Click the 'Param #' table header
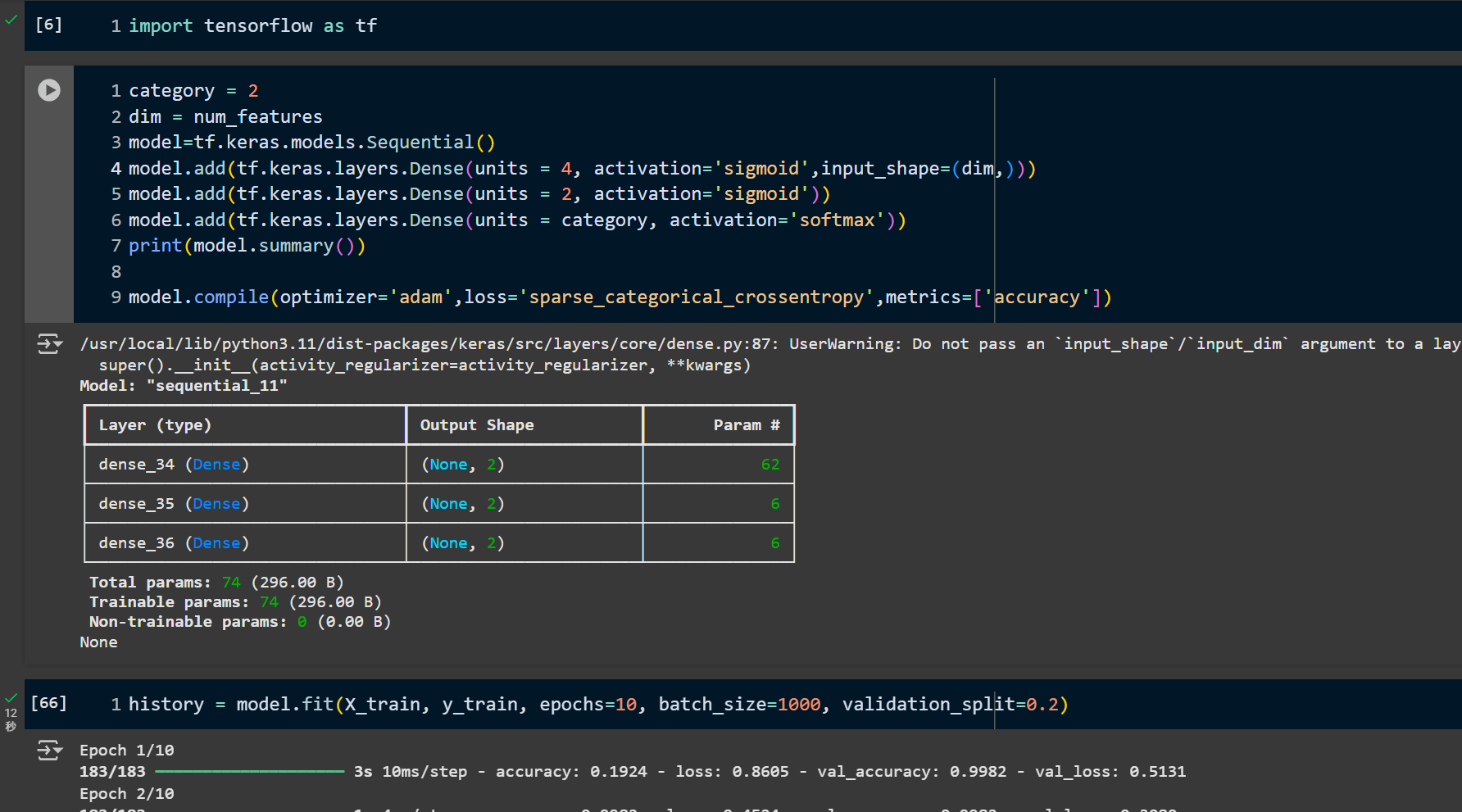The image size is (1462, 812). [x=747, y=424]
